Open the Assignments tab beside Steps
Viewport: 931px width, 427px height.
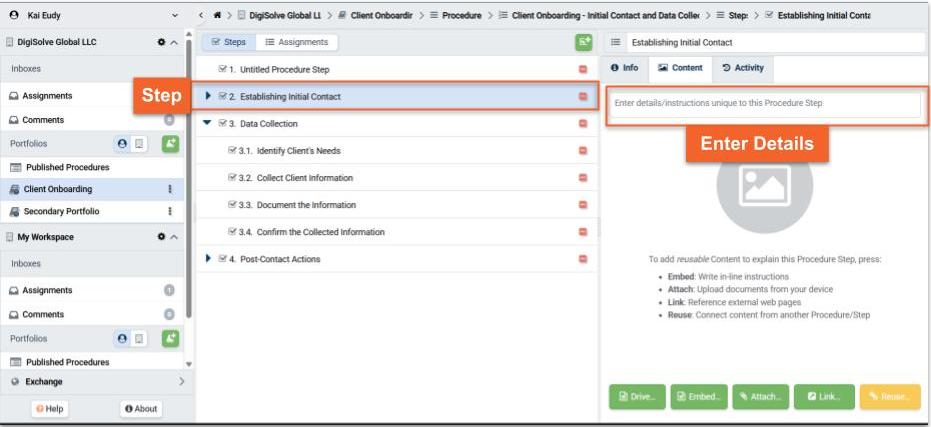tap(295, 42)
